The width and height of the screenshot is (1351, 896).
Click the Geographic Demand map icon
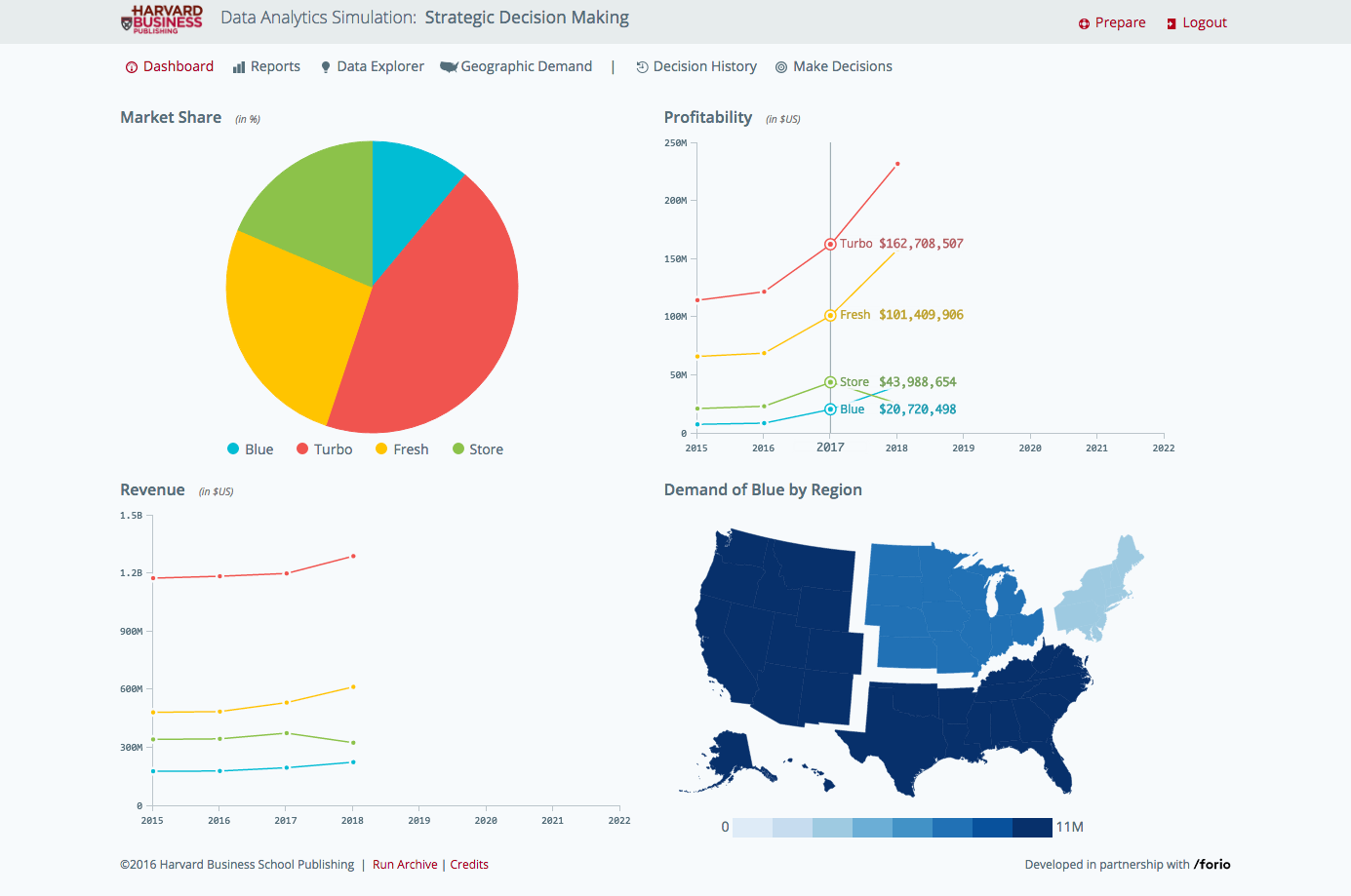[x=449, y=67]
